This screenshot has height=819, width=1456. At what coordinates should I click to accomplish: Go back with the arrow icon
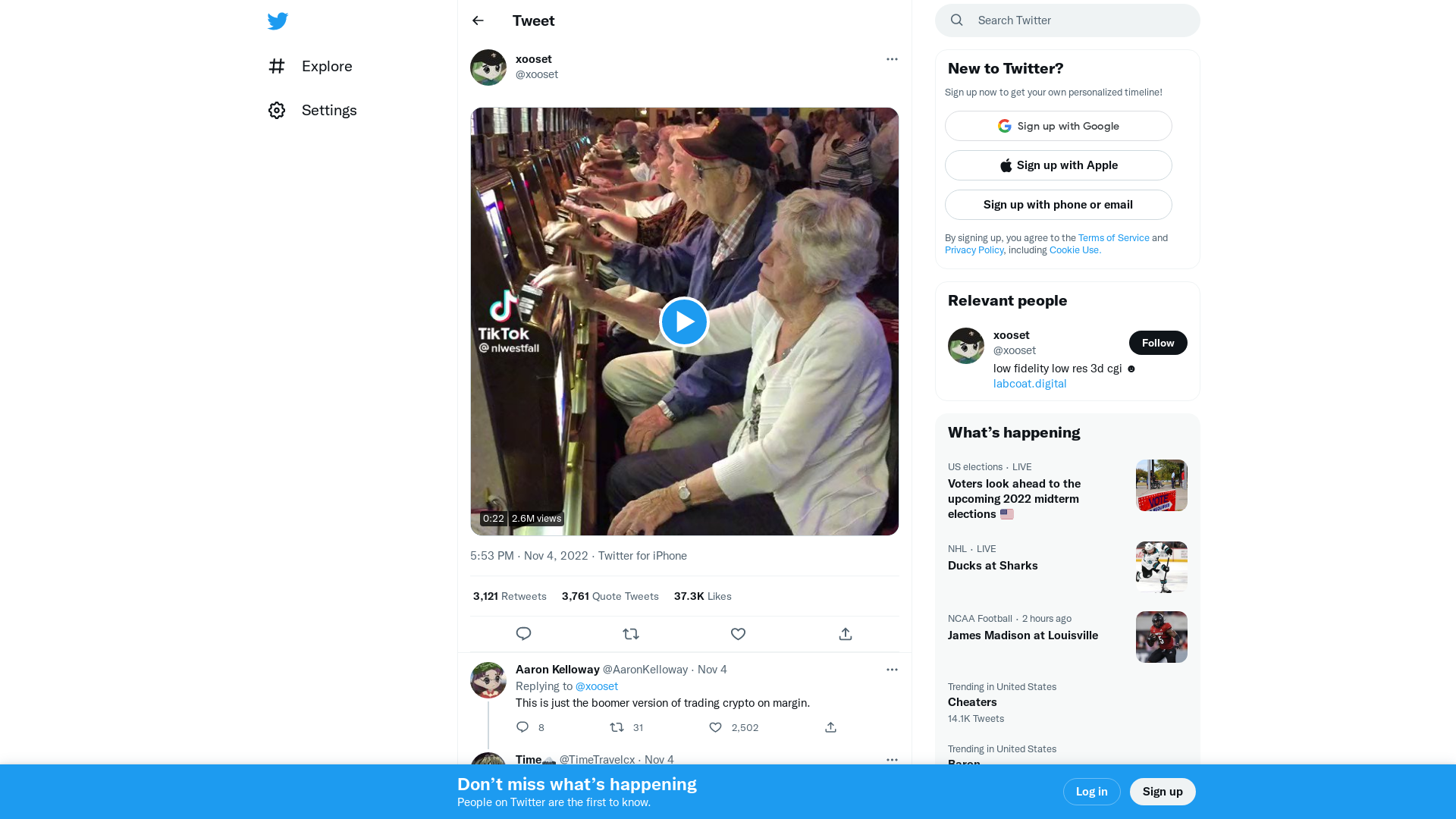point(478,20)
